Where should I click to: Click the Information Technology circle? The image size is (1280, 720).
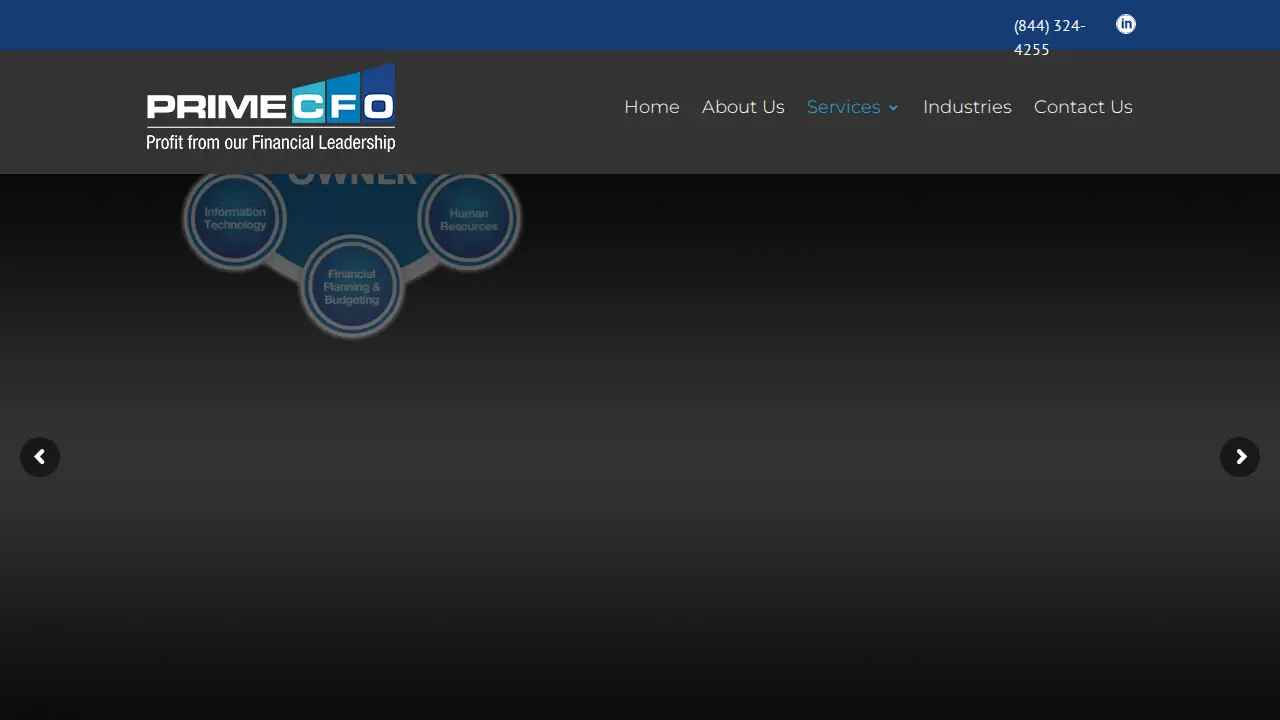tap(235, 218)
